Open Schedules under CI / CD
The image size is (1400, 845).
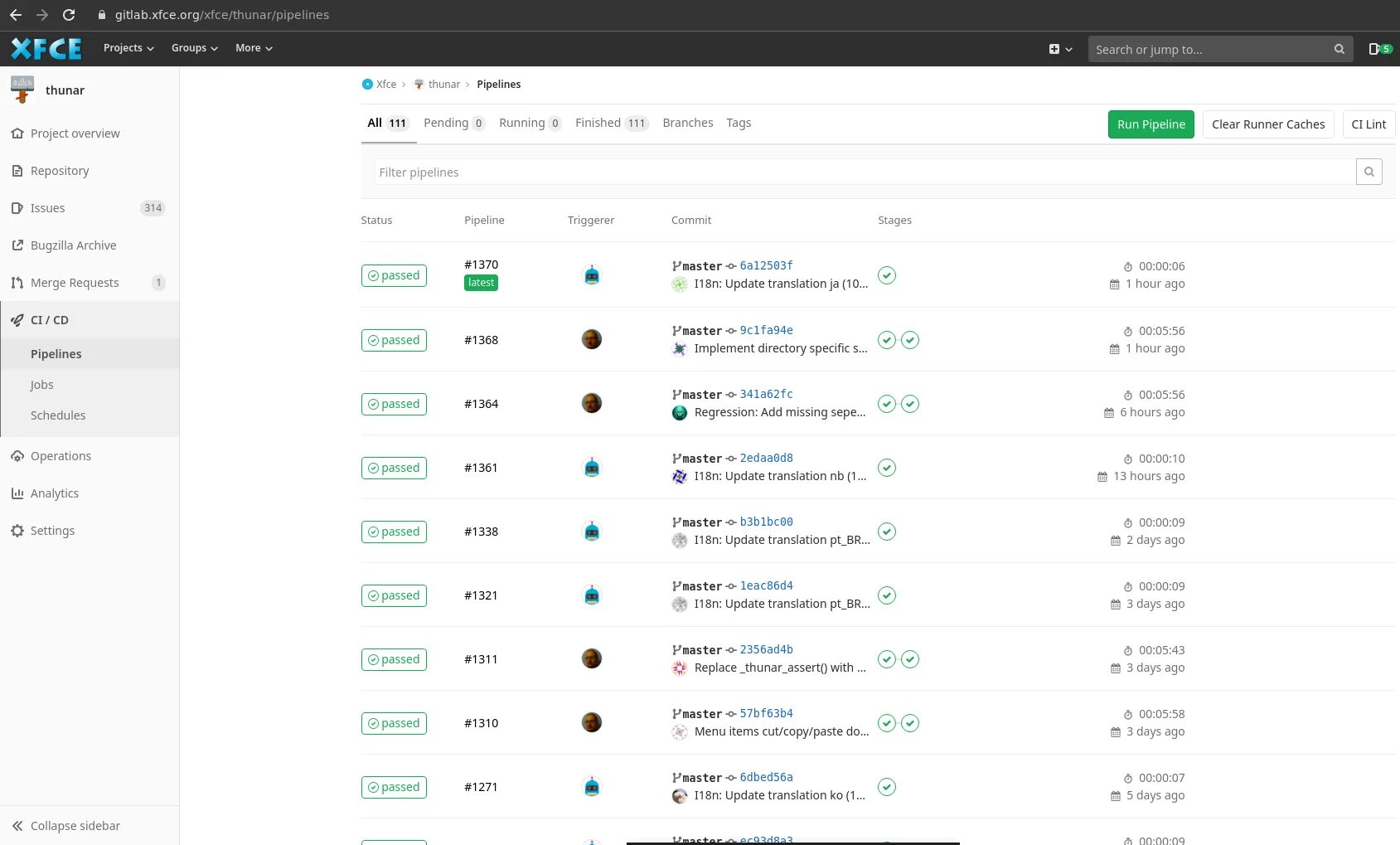(x=58, y=415)
